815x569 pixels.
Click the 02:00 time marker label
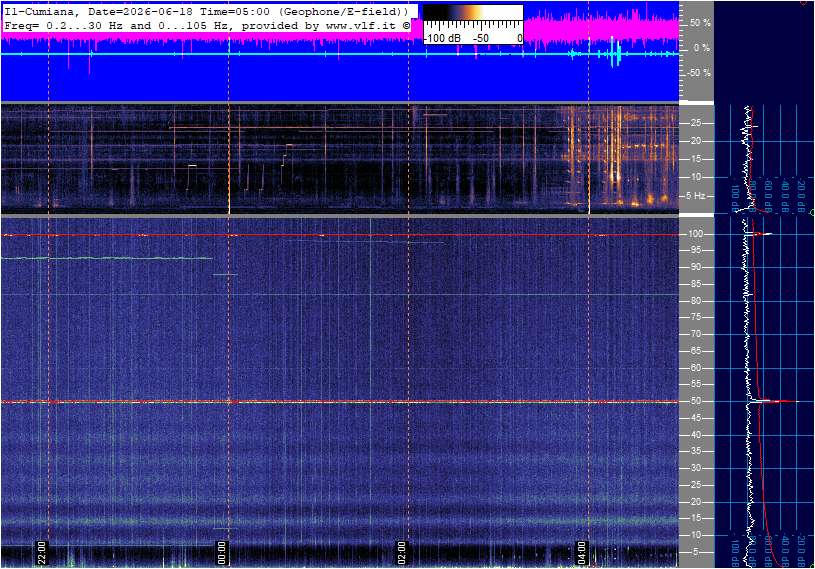click(402, 553)
